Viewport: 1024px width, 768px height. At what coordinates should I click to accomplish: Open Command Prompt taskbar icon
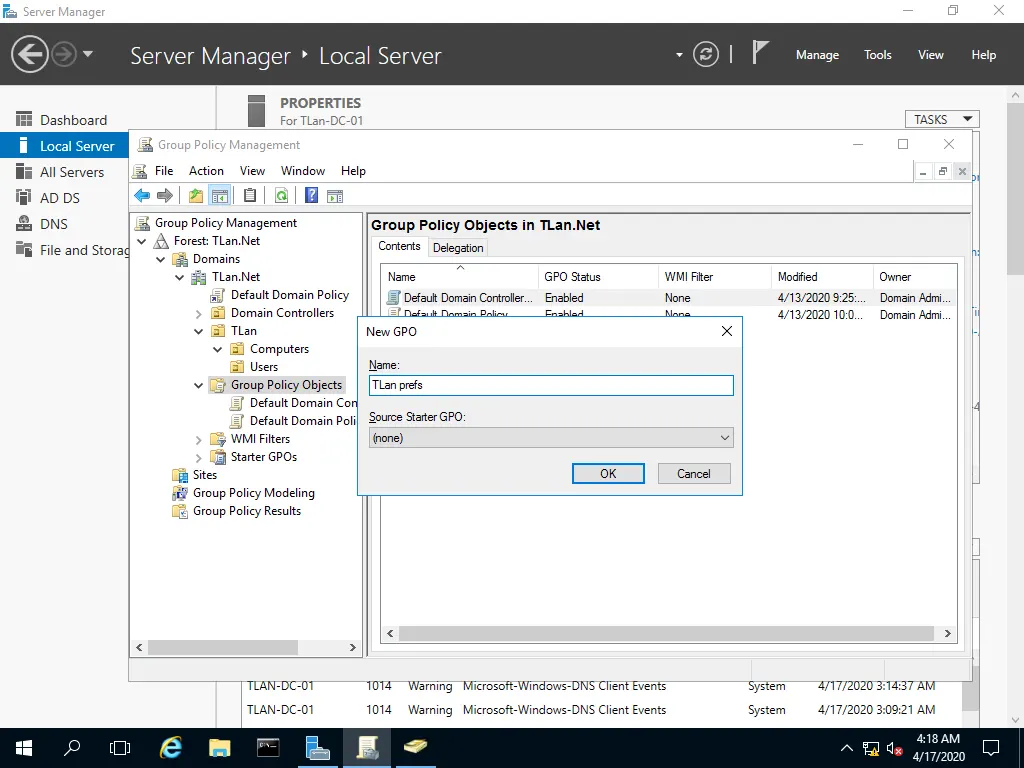[x=268, y=748]
